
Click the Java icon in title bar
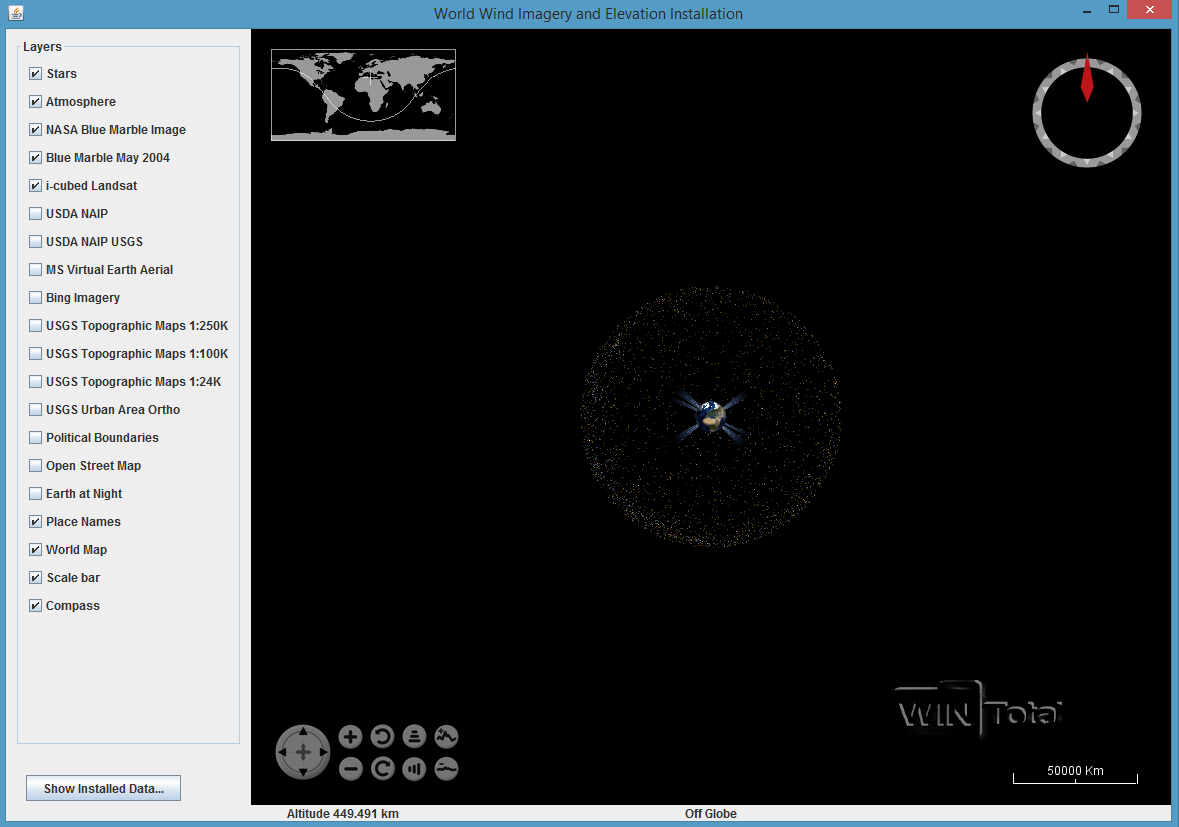[x=16, y=13]
